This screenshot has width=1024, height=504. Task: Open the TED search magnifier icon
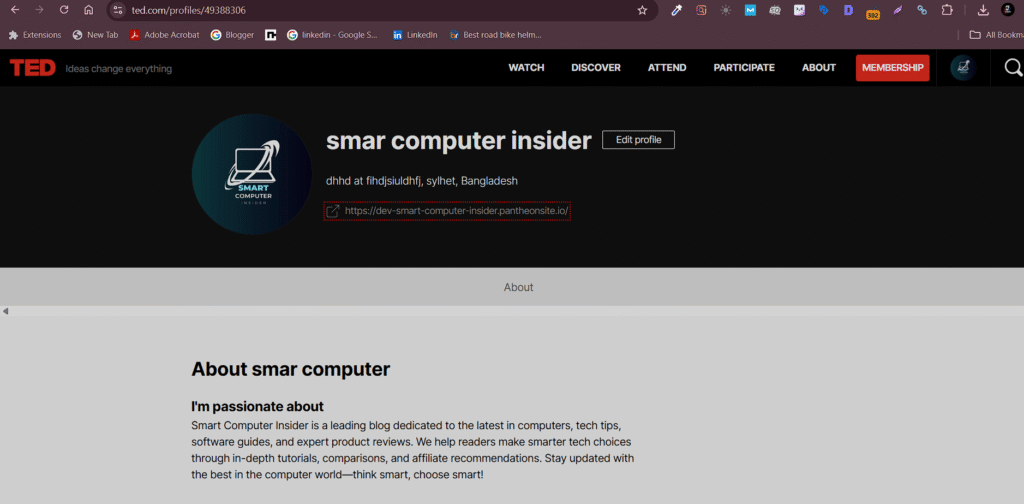[x=1012, y=68]
